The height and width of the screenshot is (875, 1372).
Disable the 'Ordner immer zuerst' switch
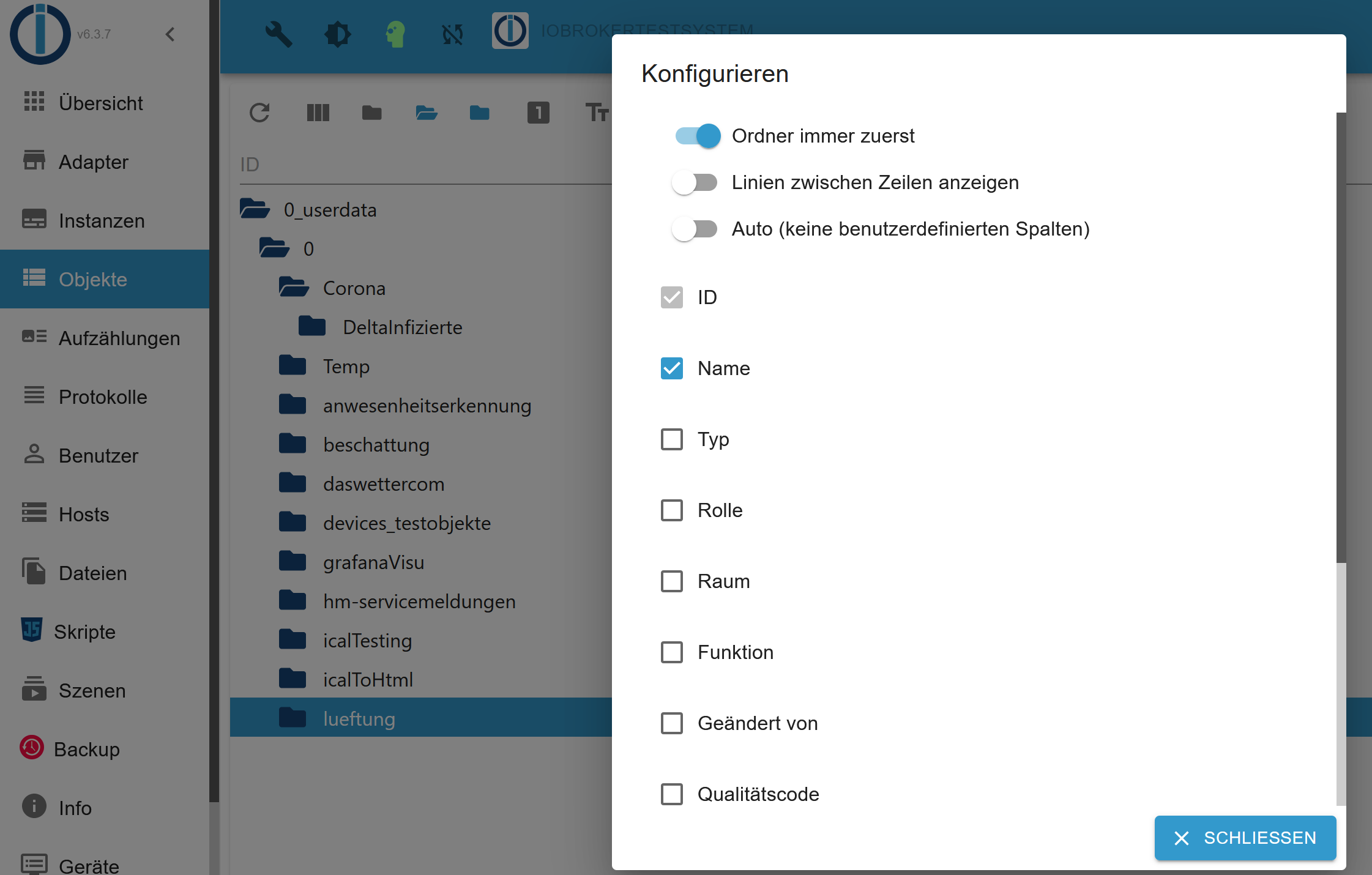coord(698,136)
